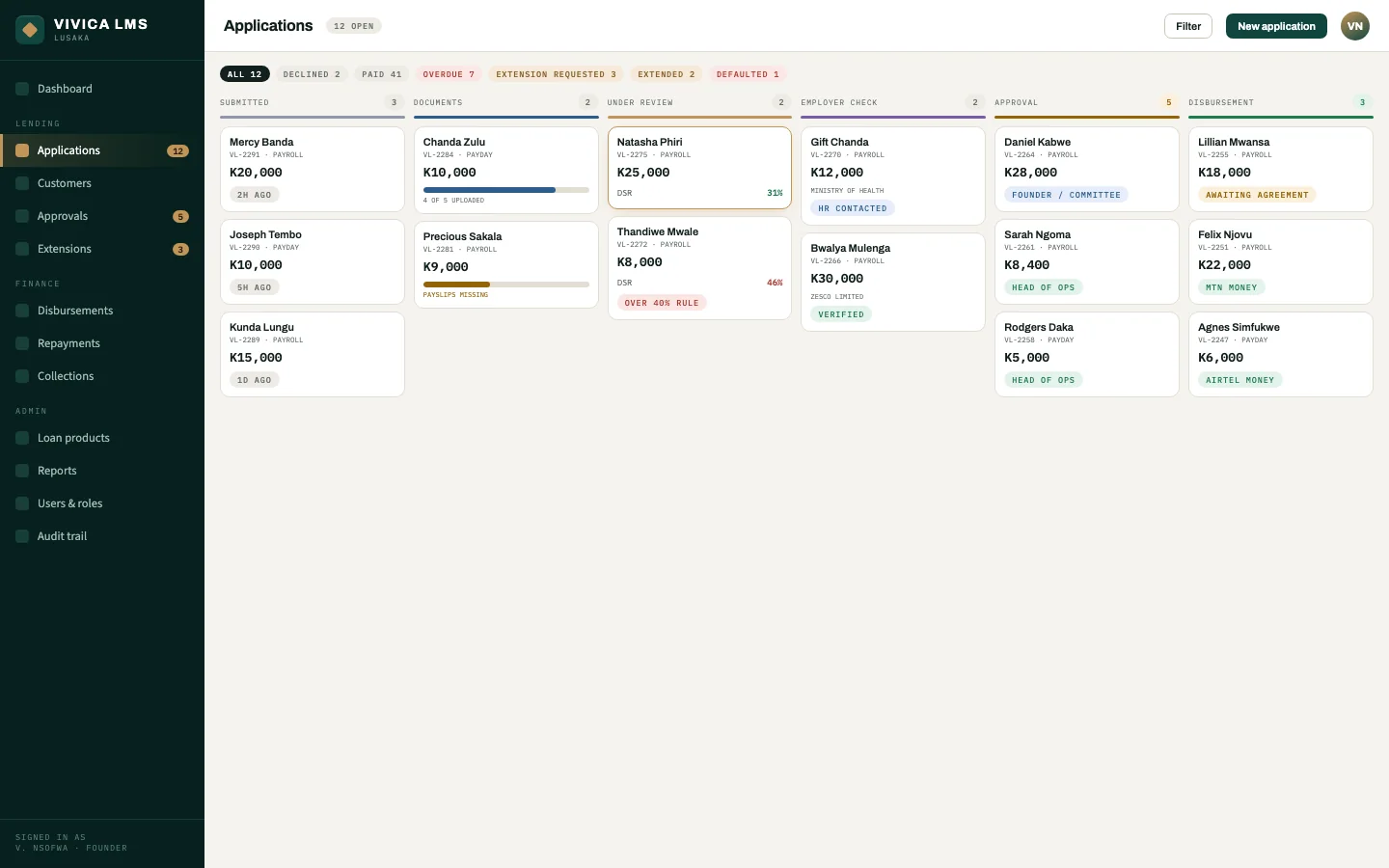The height and width of the screenshot is (868, 1389).
Task: Click the Users & roles sidebar icon
Action: click(22, 503)
